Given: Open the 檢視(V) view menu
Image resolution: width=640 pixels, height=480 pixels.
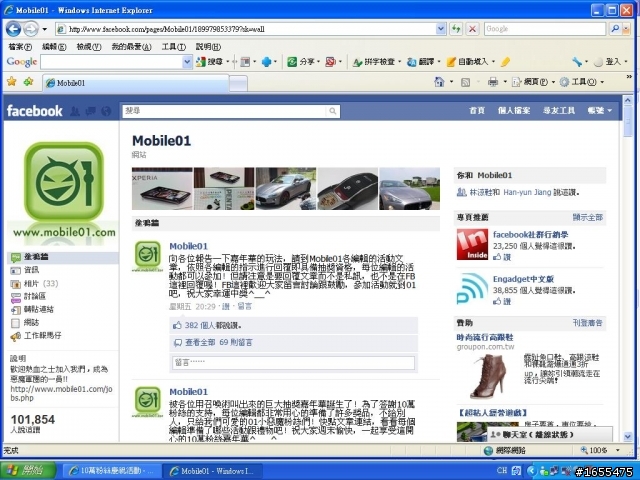Looking at the screenshot, I should (x=89, y=47).
